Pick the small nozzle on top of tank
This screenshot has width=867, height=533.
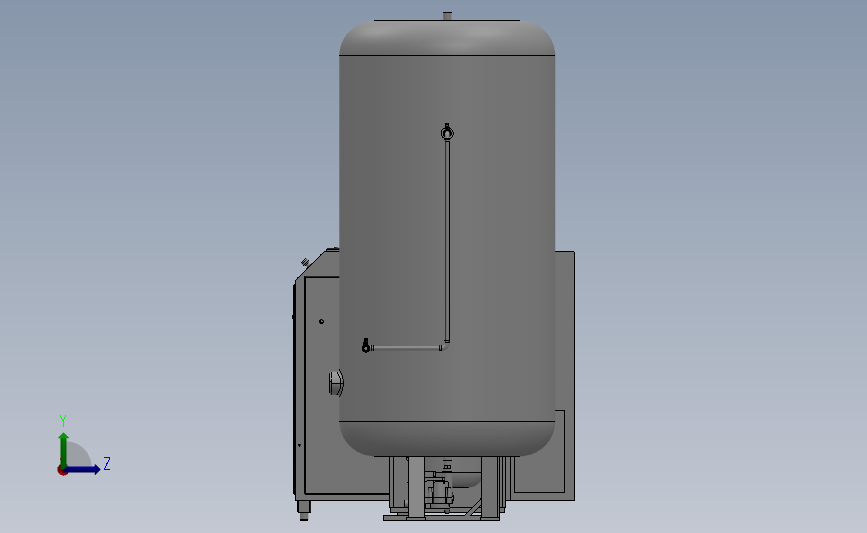[x=447, y=15]
